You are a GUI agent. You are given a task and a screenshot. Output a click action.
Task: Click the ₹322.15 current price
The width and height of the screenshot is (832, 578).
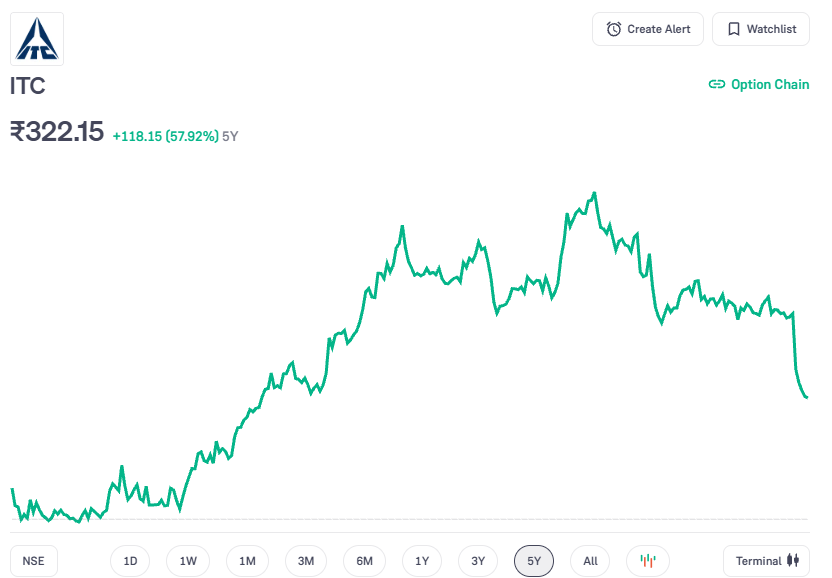tap(57, 132)
